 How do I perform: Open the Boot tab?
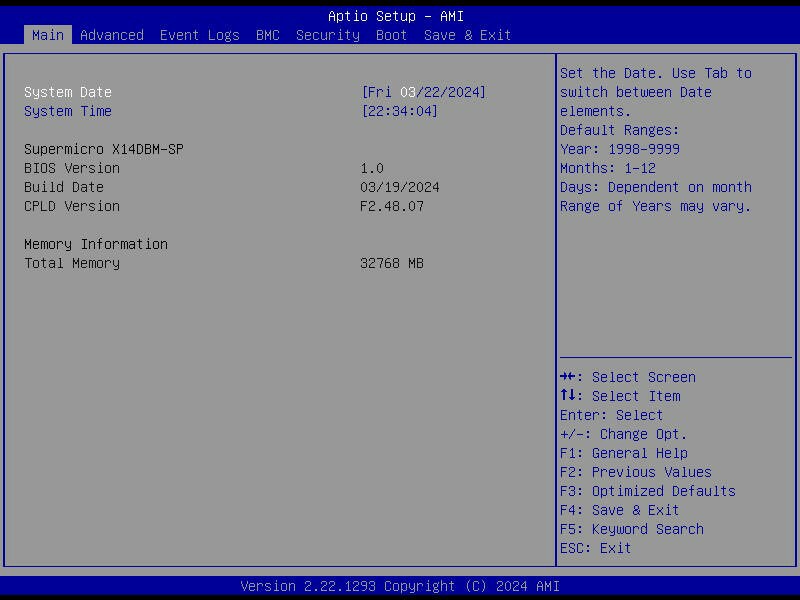coord(391,35)
